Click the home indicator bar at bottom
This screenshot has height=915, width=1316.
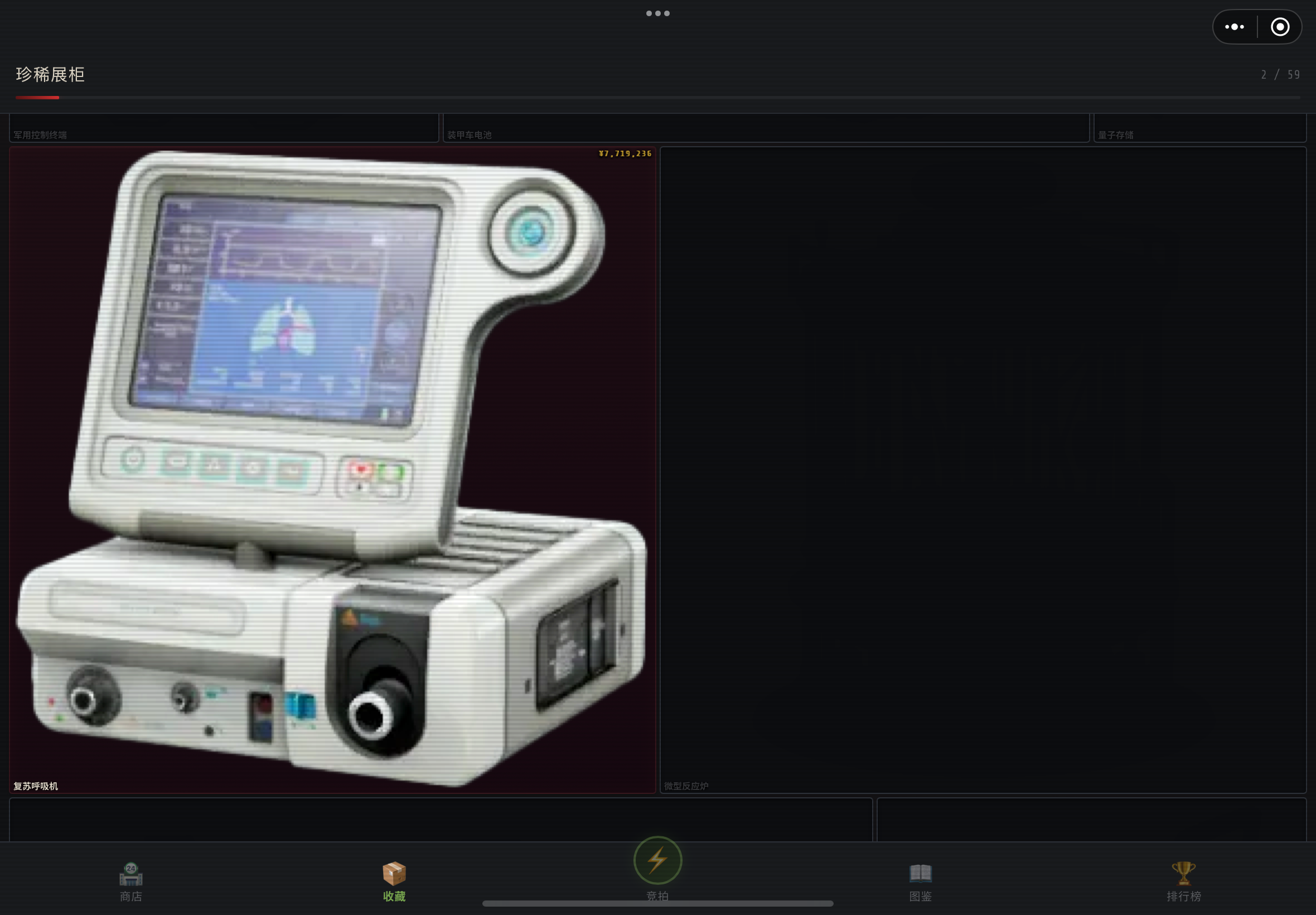tap(657, 903)
